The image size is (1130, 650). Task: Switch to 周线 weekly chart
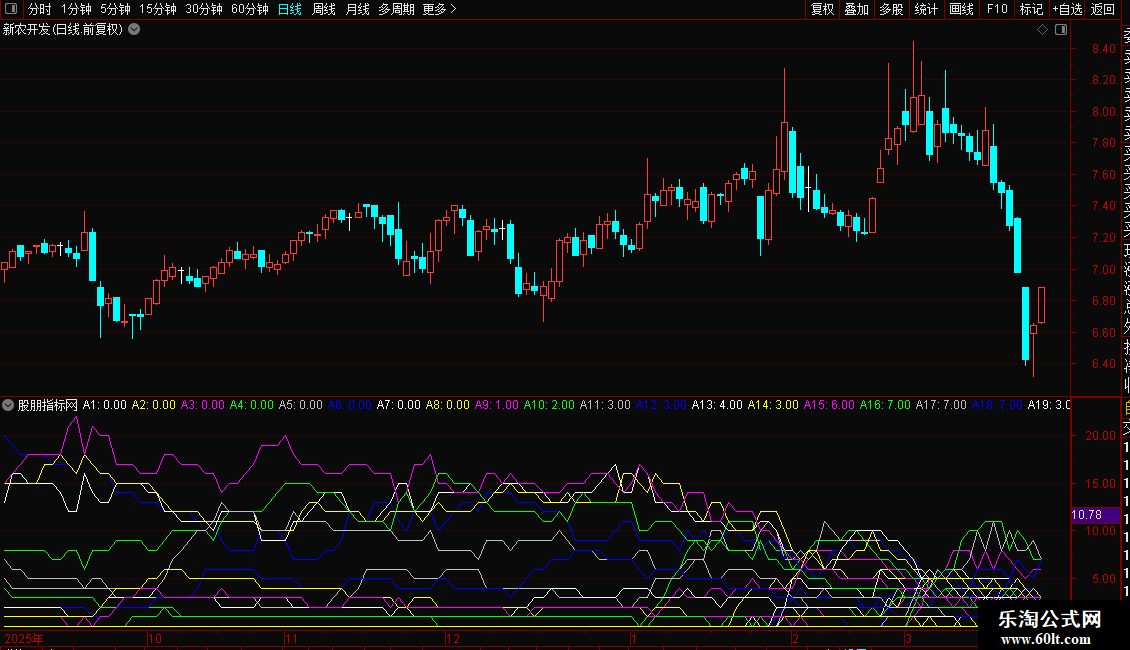324,9
